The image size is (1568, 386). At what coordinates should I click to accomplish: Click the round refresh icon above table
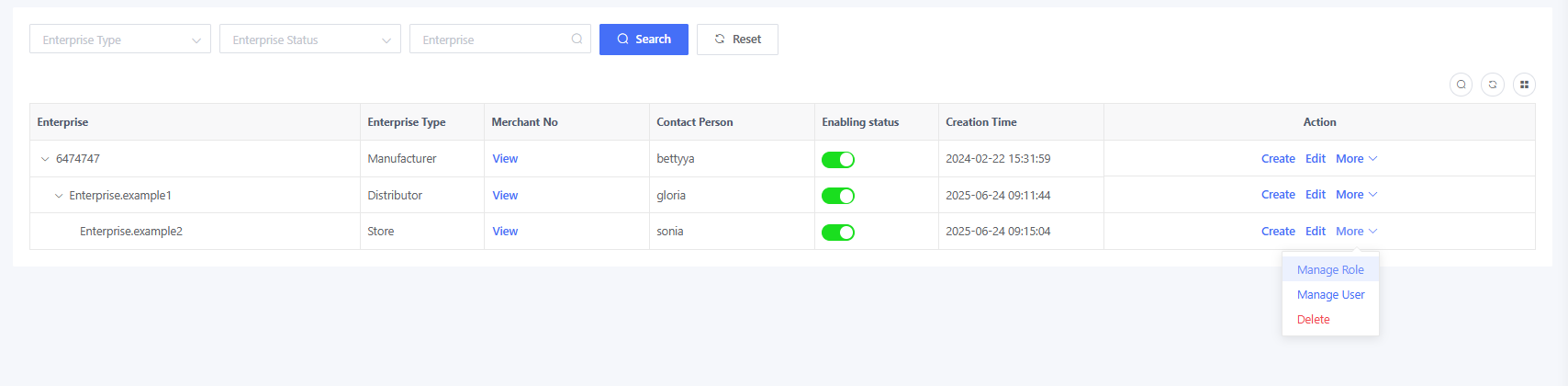(x=1493, y=85)
